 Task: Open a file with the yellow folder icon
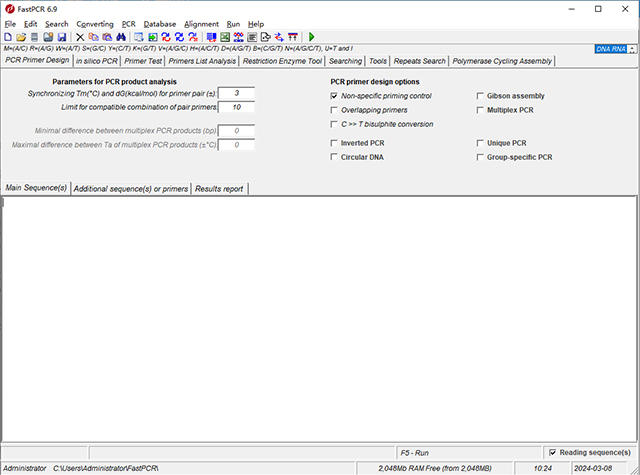21,37
